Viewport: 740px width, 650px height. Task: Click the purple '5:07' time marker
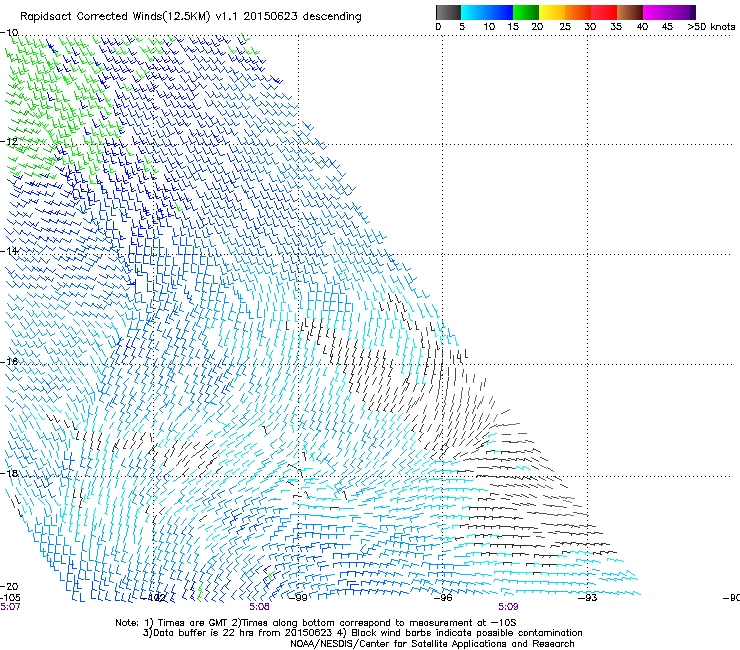[x=10, y=607]
